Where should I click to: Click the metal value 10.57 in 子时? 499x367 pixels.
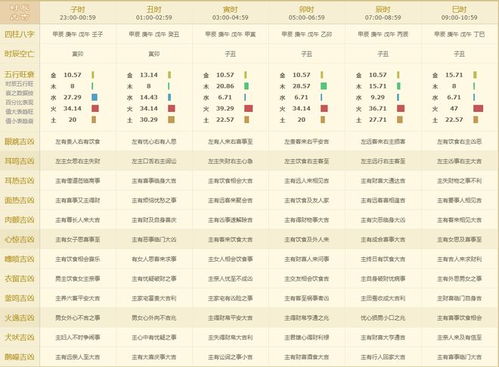tap(73, 75)
